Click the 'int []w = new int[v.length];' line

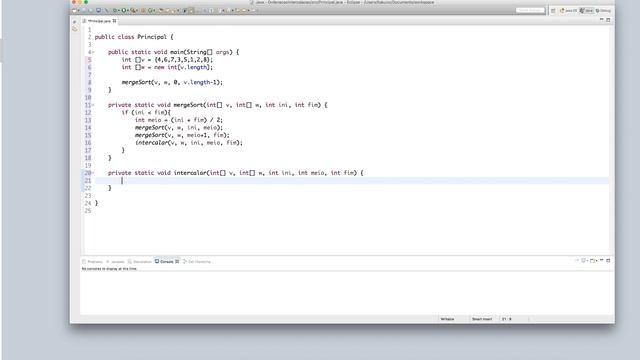(x=167, y=67)
